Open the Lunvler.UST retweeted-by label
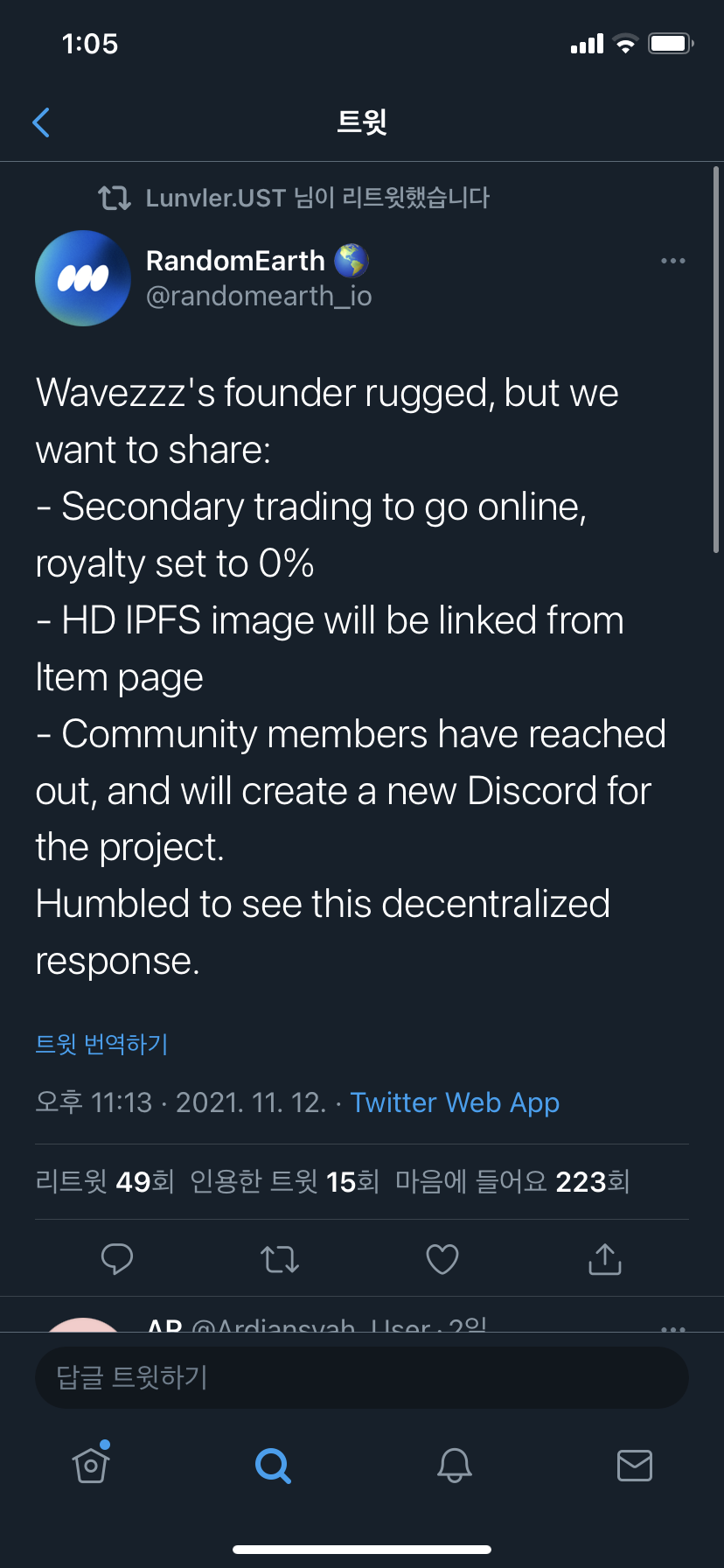The image size is (724, 1568). point(317,198)
